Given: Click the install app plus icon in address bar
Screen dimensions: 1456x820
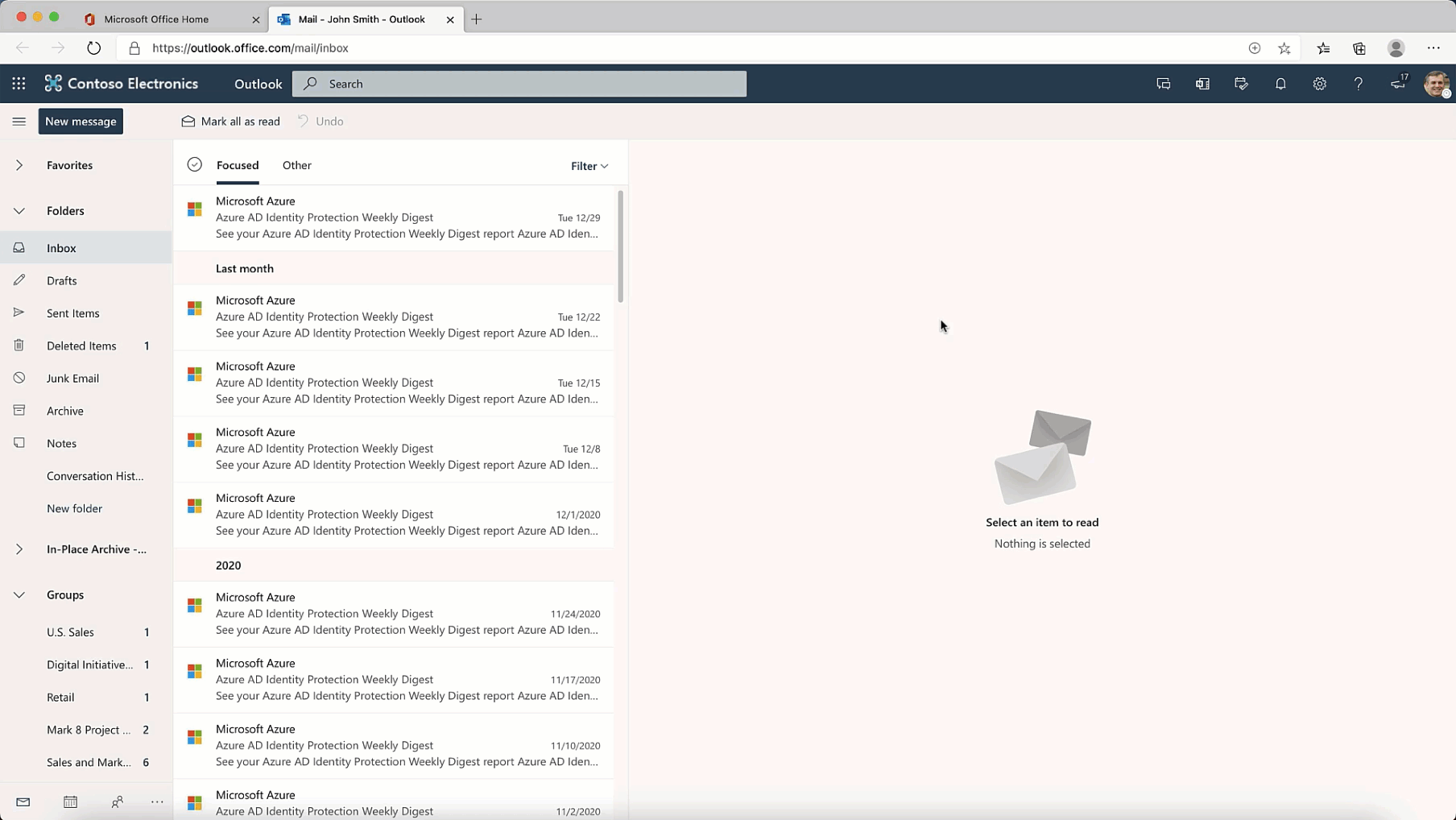Looking at the screenshot, I should [x=1254, y=48].
